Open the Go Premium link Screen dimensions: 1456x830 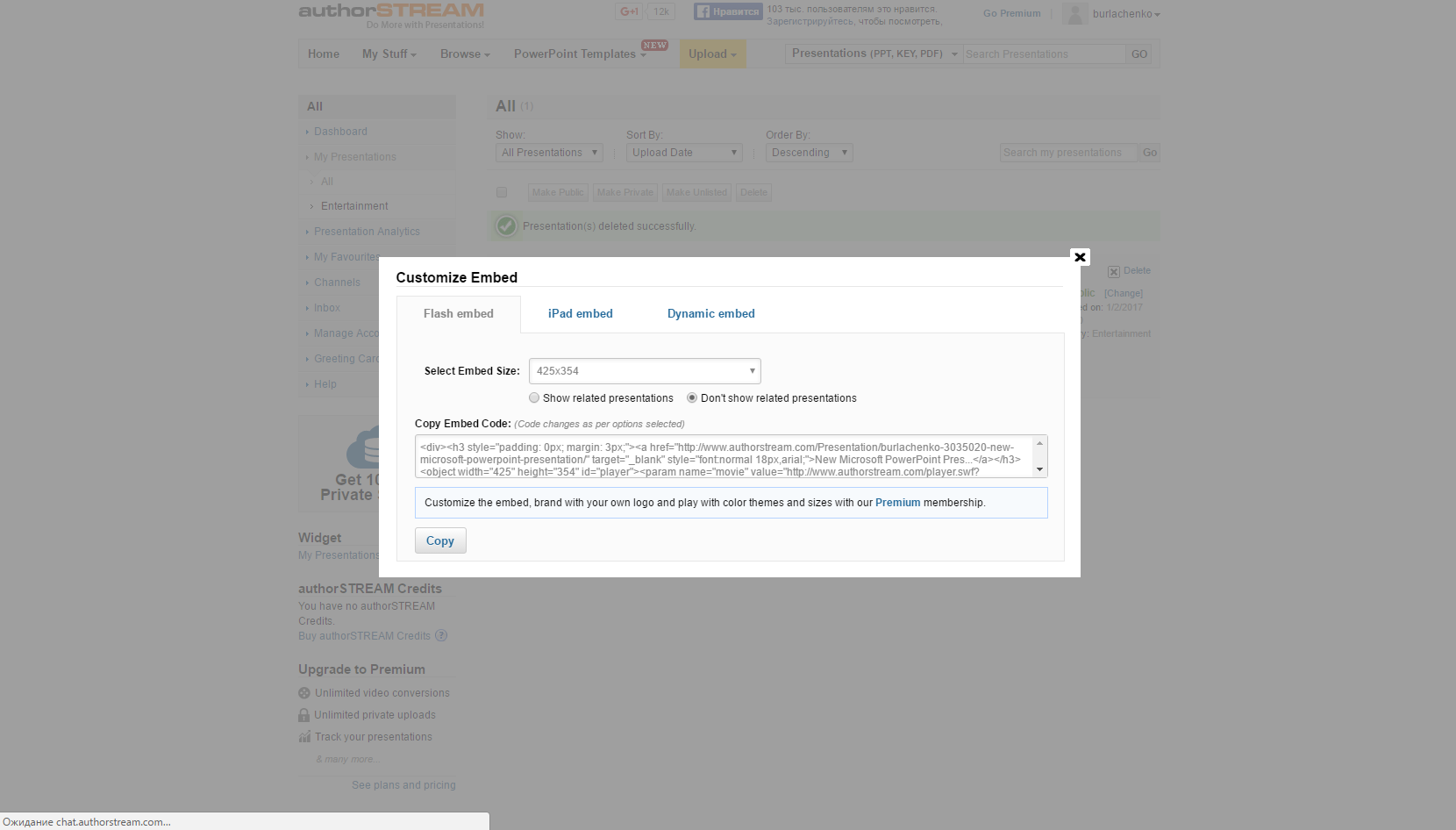tap(1011, 14)
